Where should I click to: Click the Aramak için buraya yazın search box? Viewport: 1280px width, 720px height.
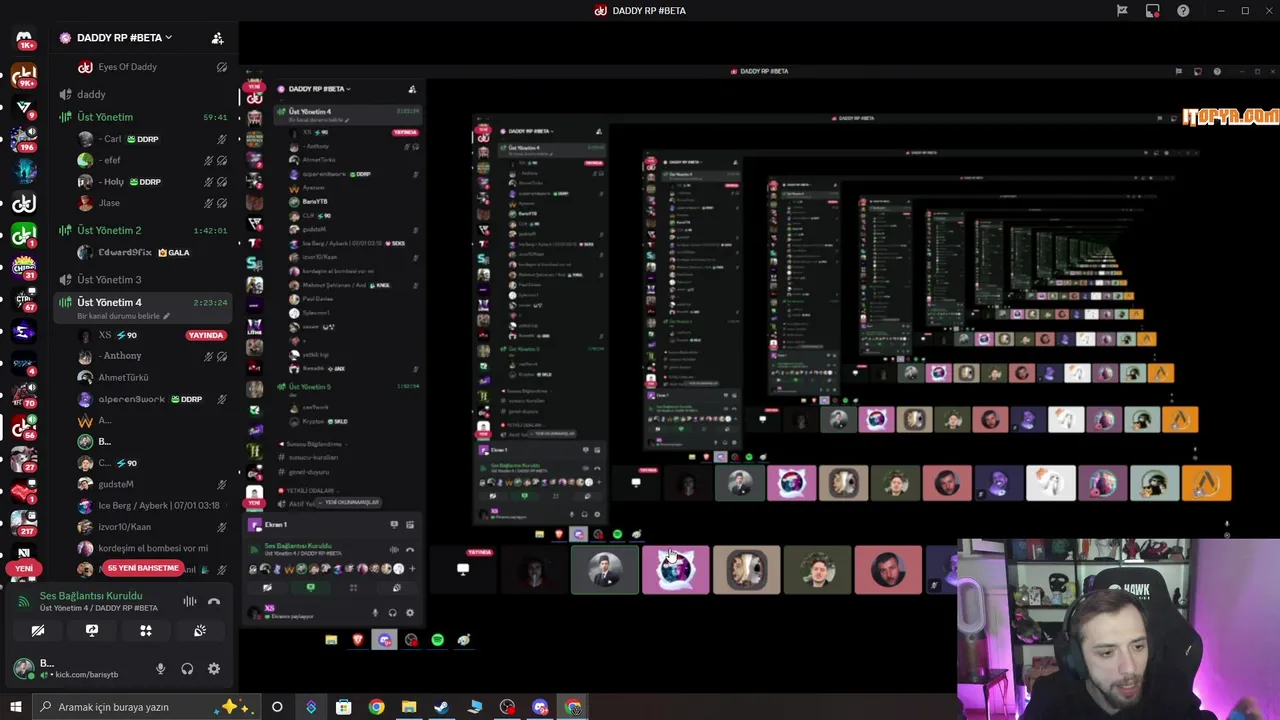tap(148, 707)
